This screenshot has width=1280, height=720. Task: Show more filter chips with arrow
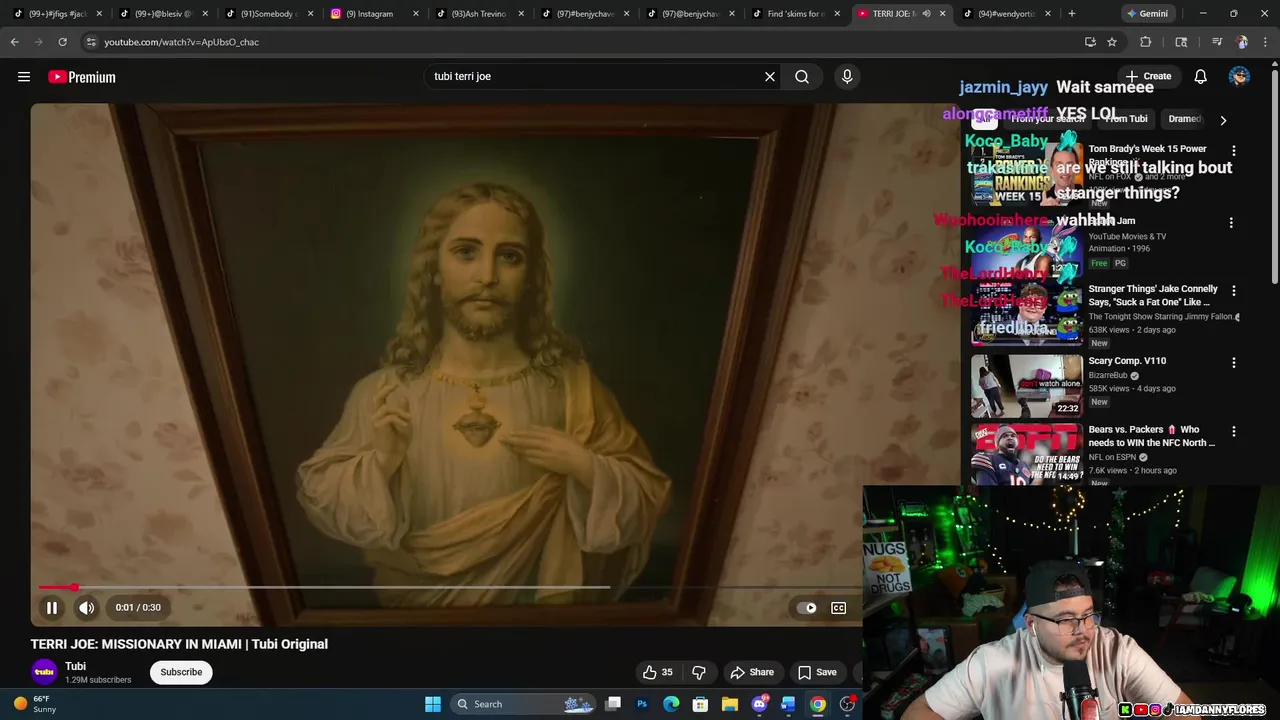(x=1222, y=120)
